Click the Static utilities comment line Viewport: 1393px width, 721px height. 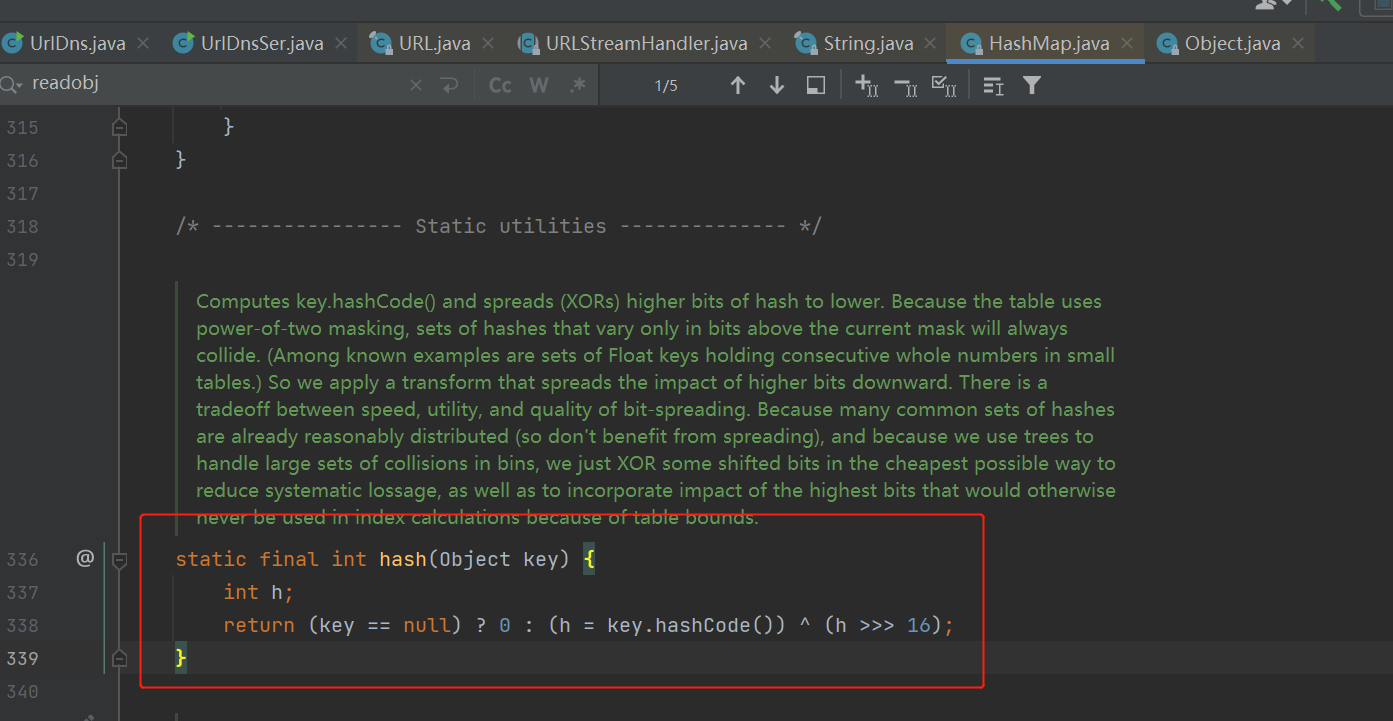[x=498, y=226]
